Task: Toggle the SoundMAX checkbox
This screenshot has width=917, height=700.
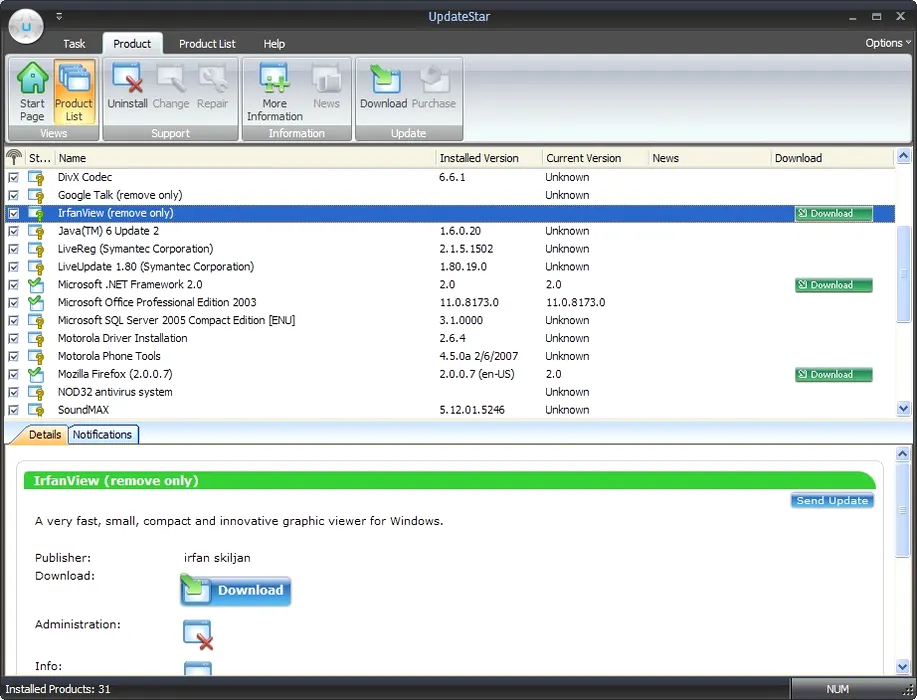Action: pos(13,410)
